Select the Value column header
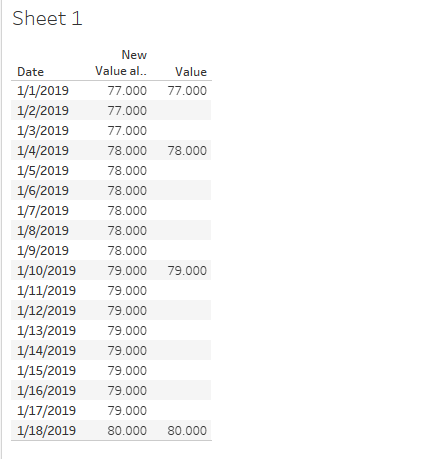This screenshot has width=426, height=459. click(x=191, y=72)
